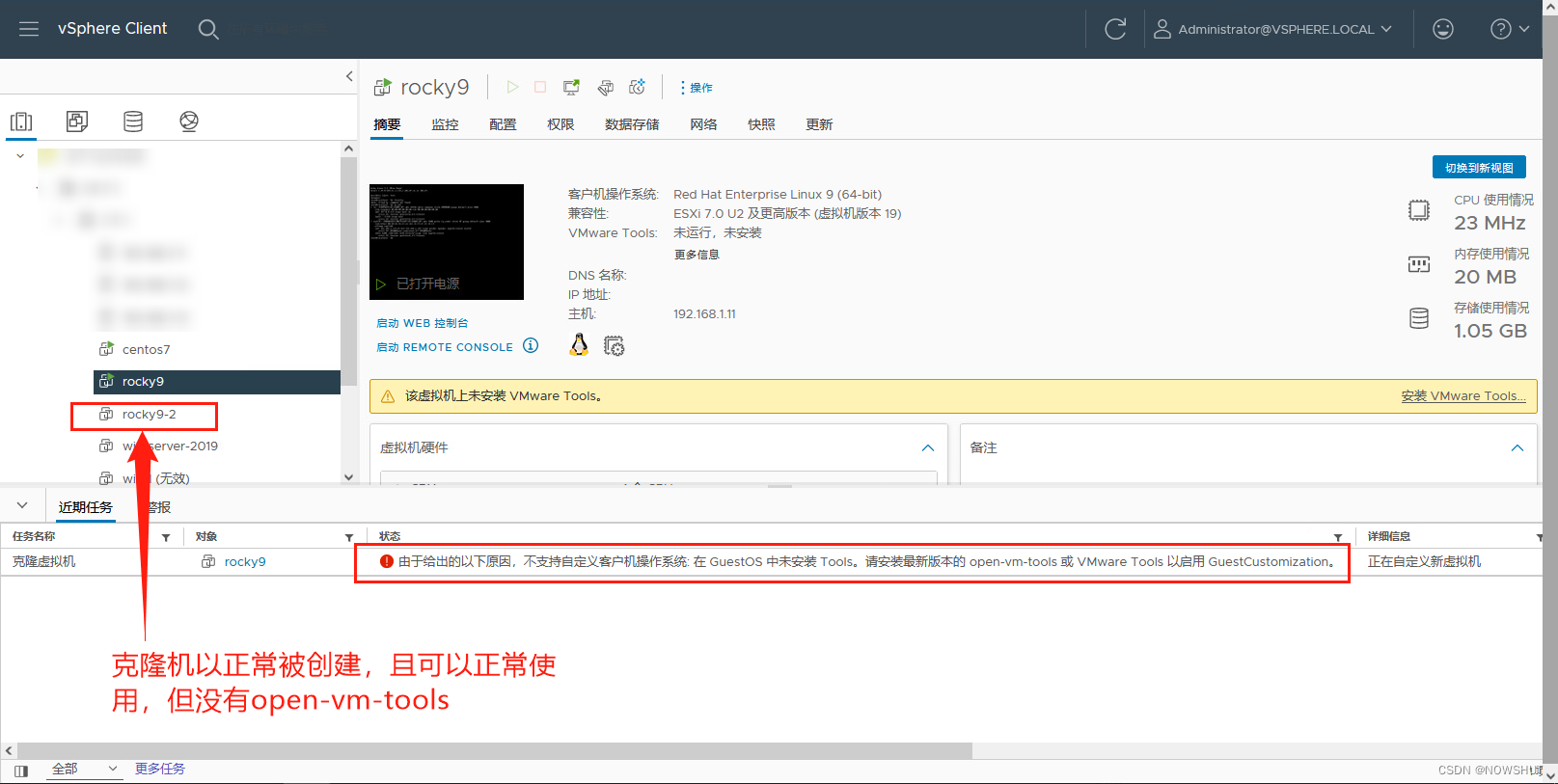Click the 切换到新视图 button
Screen dimensions: 1558x784
click(x=1479, y=168)
